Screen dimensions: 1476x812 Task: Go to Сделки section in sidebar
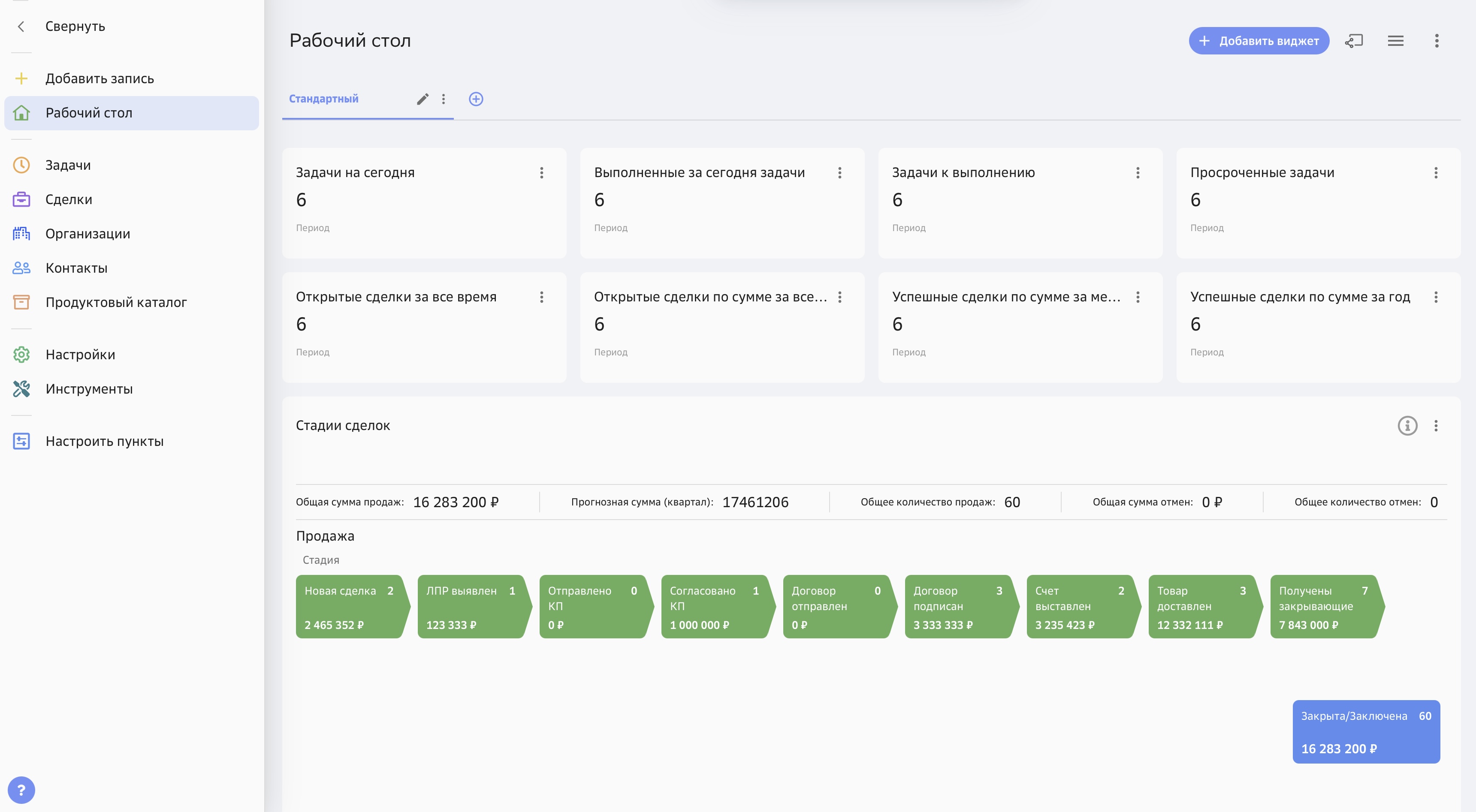coord(68,199)
